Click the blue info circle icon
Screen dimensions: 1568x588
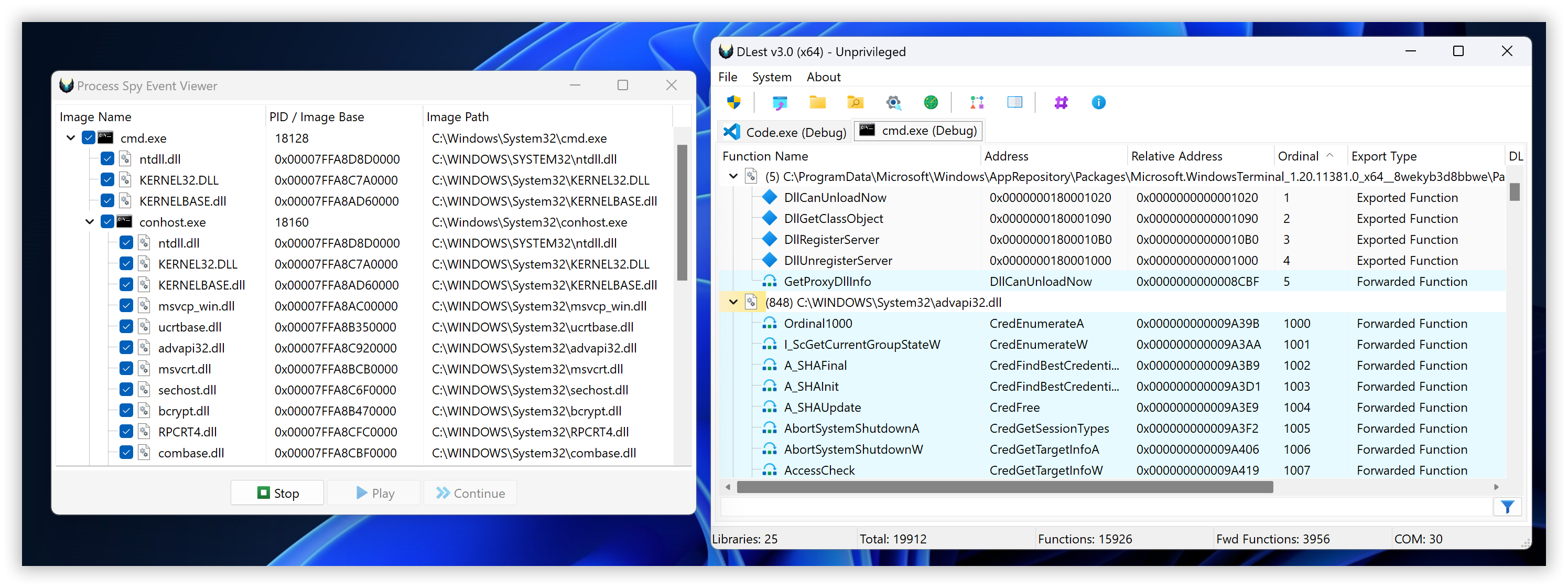1099,102
